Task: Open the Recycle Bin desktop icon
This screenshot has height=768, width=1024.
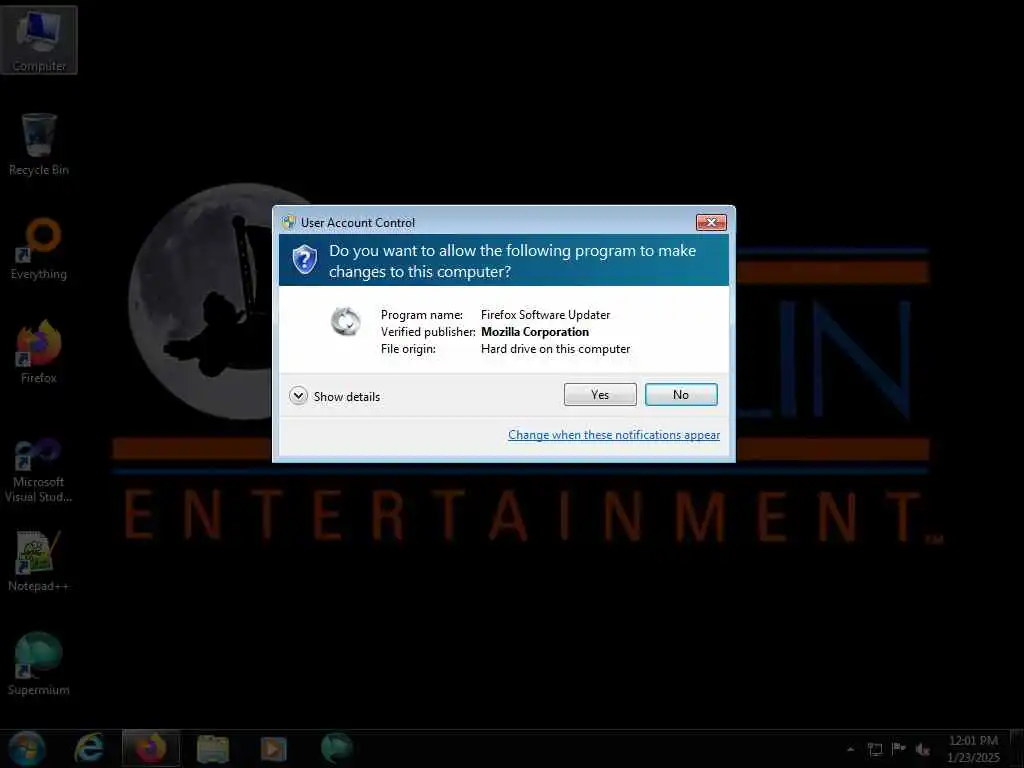Action: 39,144
